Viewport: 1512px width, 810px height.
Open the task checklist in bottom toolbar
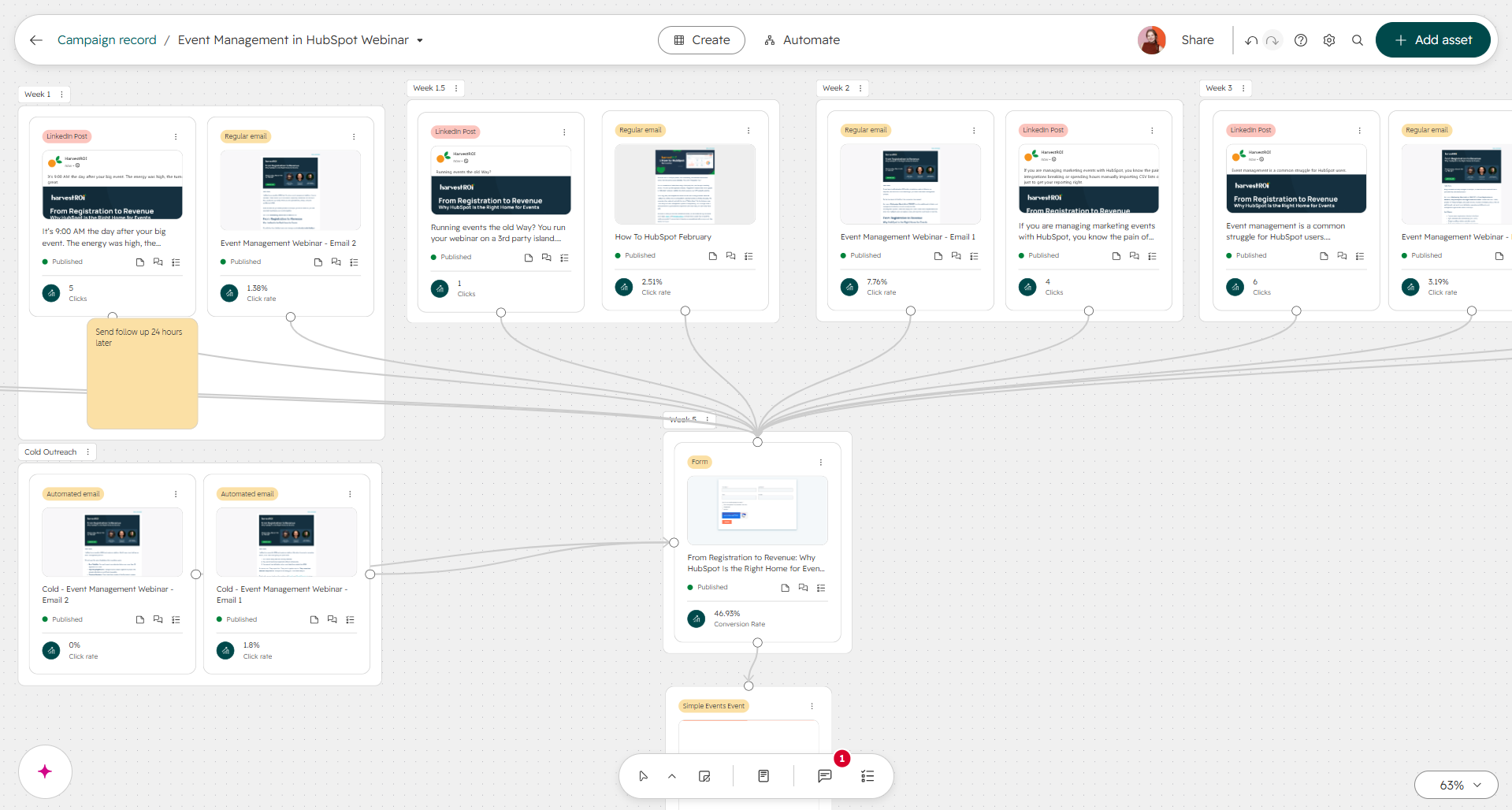pyautogui.click(x=867, y=776)
